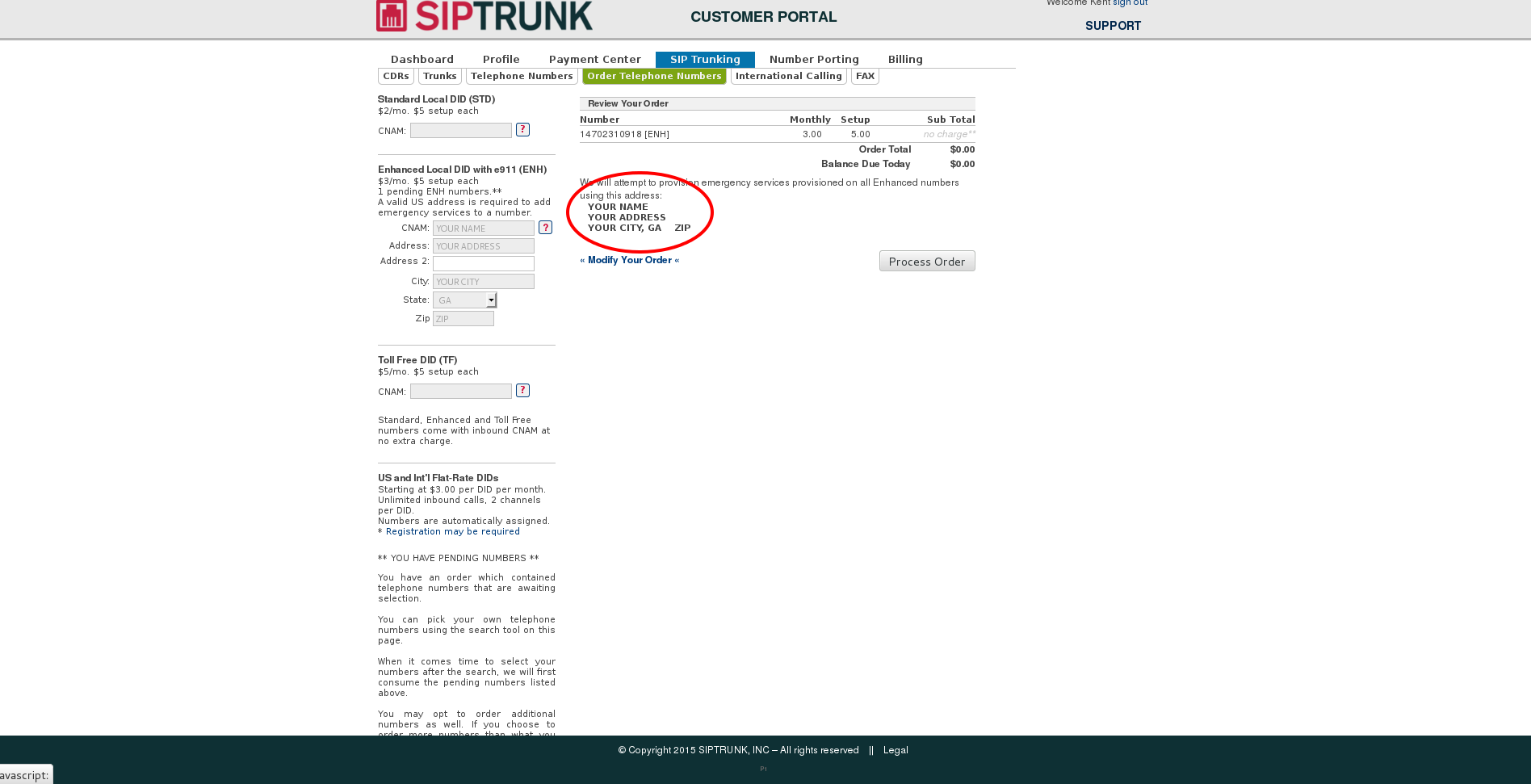Click the Enhanced DID CNAM field YOUR NAME

pyautogui.click(x=484, y=228)
